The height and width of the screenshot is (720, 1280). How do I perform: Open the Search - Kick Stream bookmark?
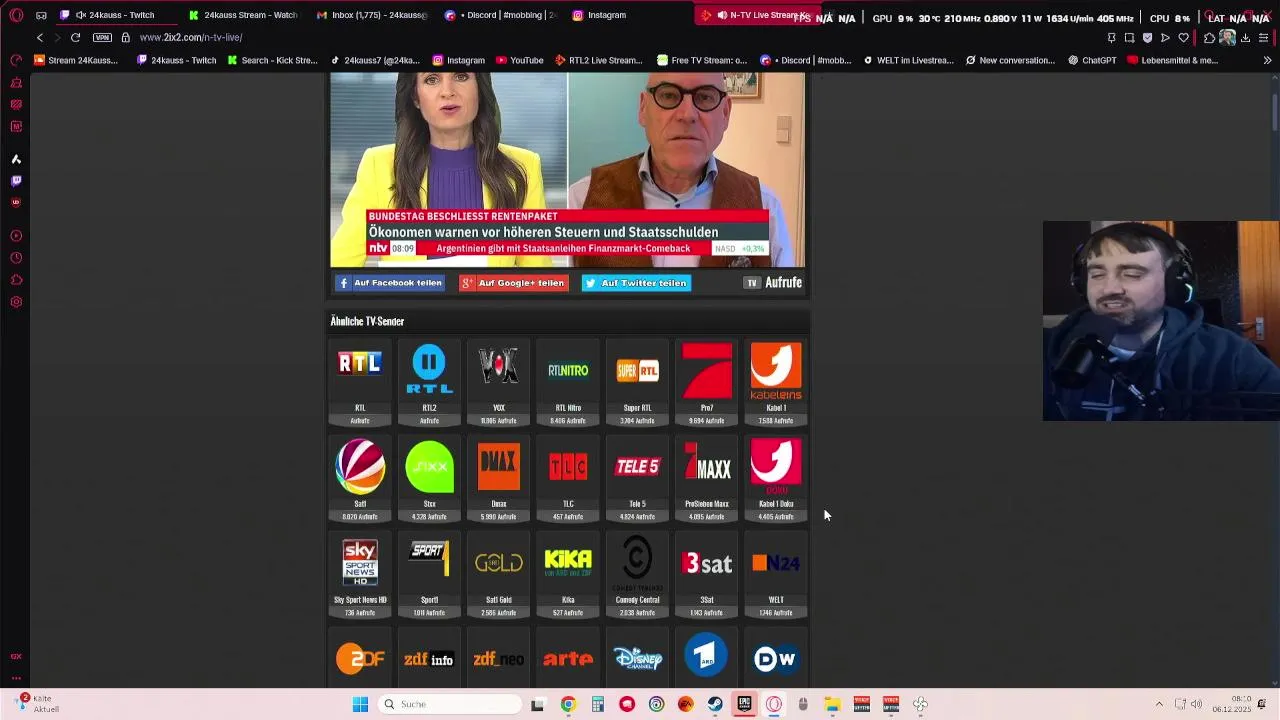[273, 60]
